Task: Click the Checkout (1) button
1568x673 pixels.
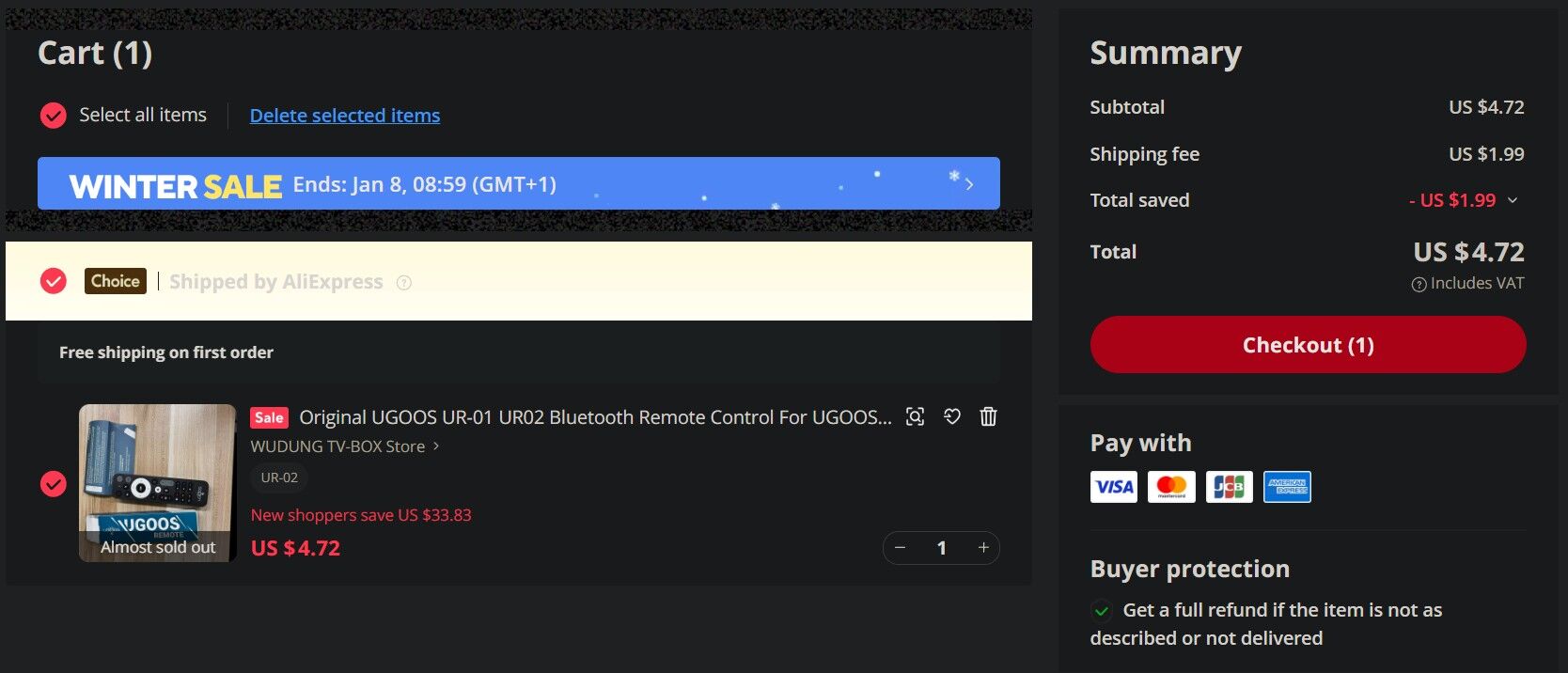Action: 1309,345
